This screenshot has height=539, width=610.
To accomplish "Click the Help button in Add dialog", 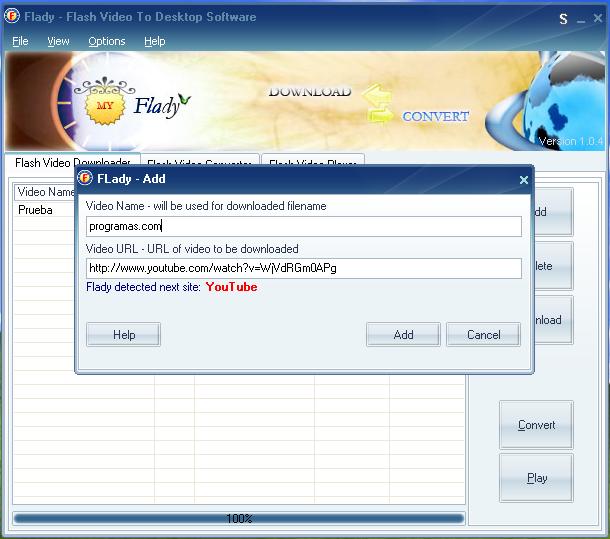I will point(123,334).
